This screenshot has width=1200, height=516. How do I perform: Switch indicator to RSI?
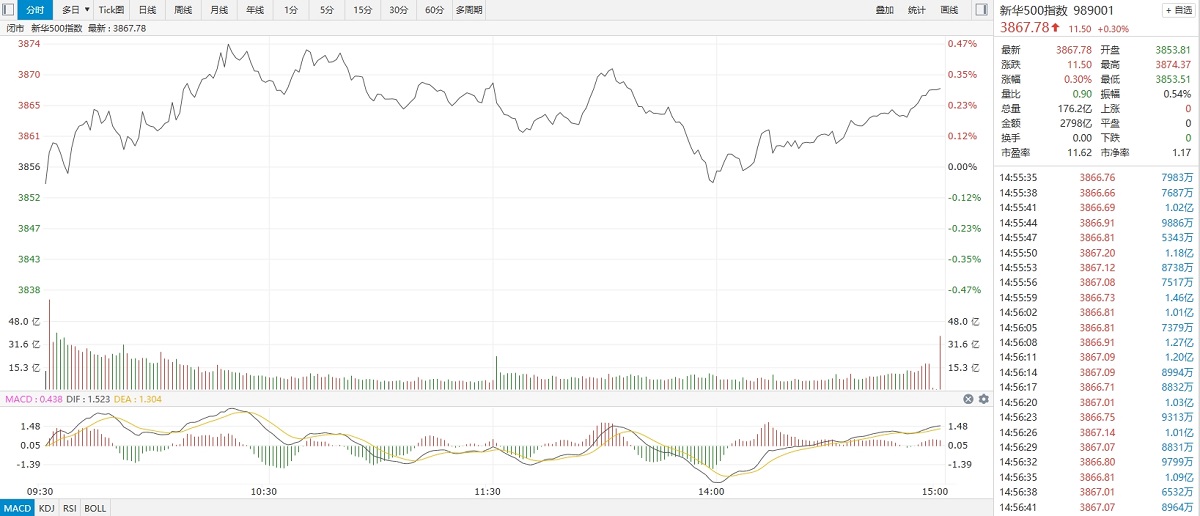click(x=70, y=508)
